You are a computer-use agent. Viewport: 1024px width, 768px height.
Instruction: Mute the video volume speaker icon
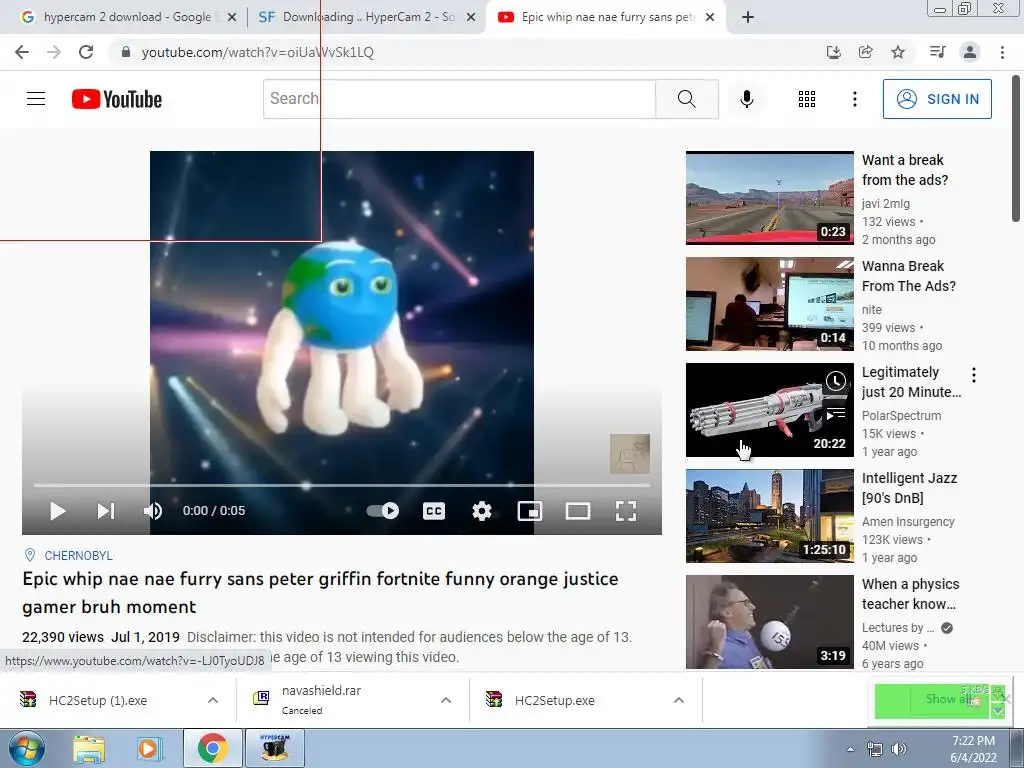[153, 511]
